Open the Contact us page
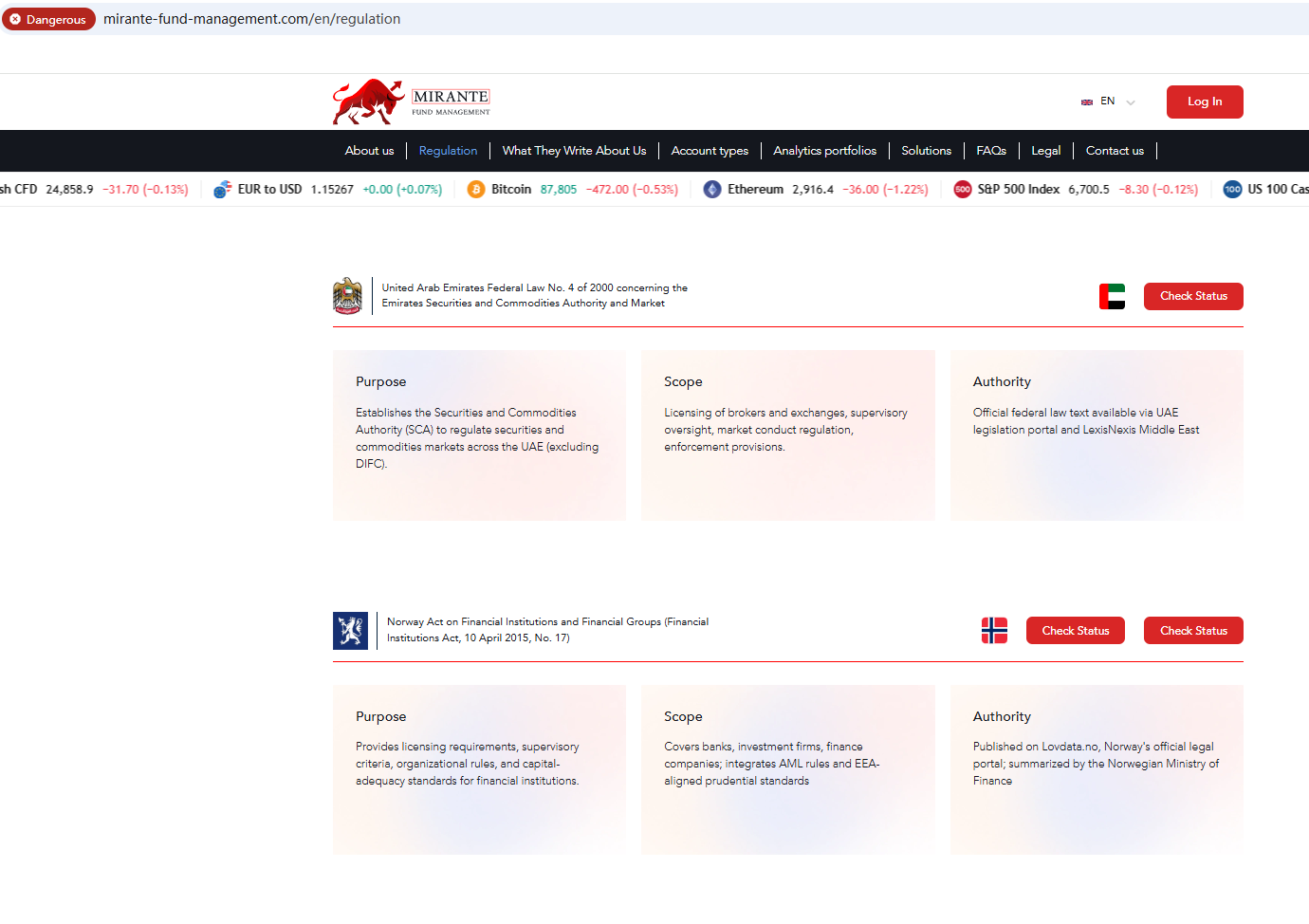Image resolution: width=1309 pixels, height=924 pixels. [x=1115, y=151]
